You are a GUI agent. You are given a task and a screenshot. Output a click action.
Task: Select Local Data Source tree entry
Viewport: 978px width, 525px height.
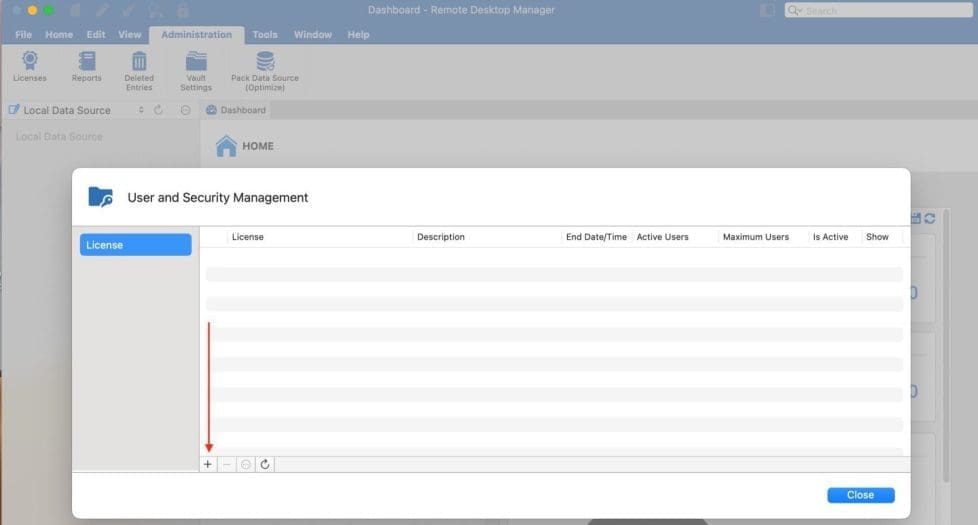pyautogui.click(x=59, y=137)
